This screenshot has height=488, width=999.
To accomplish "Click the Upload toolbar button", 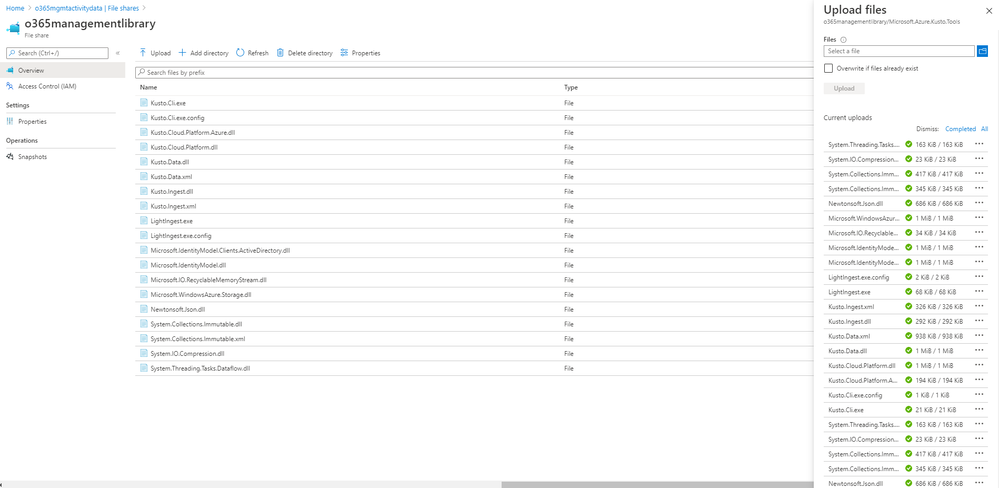I will 155,53.
